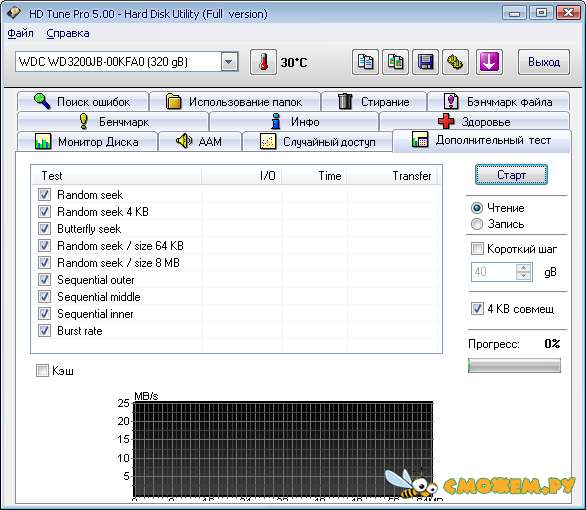Click the purple down-arrow minimize-to-tray icon
The height and width of the screenshot is (510, 586).
(489, 62)
